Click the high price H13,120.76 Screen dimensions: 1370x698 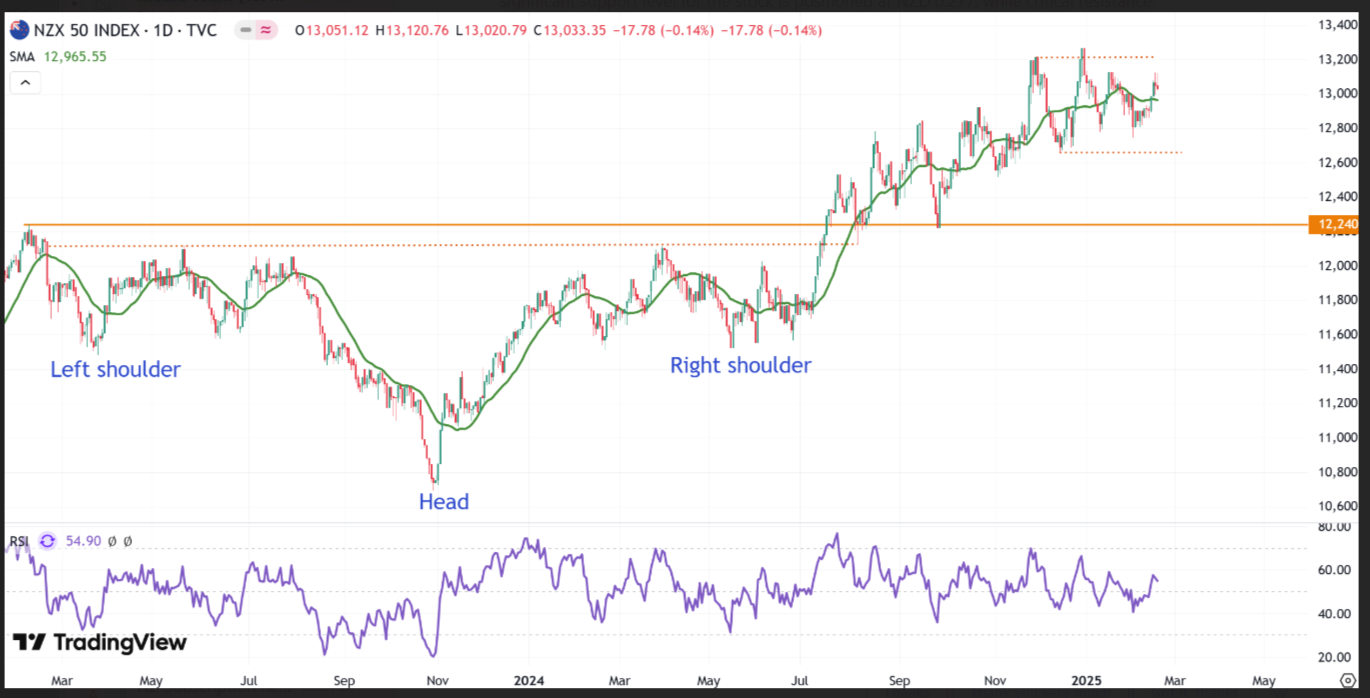pos(414,31)
